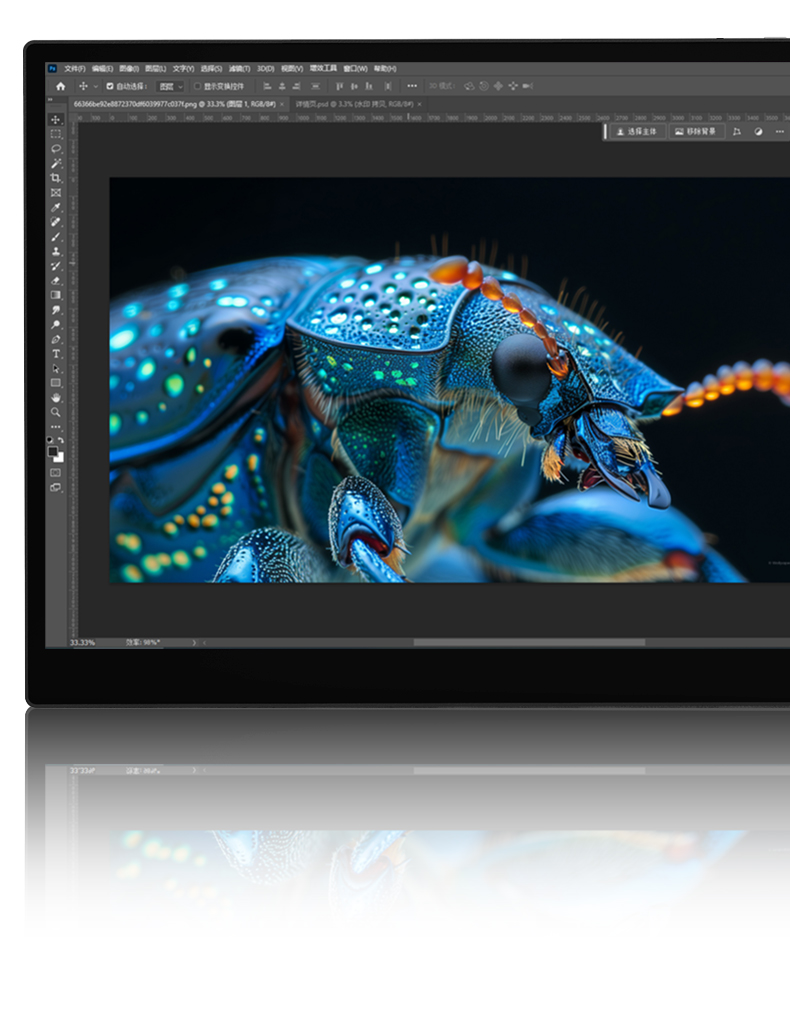This screenshot has width=790, height=1024.
Task: Toggle Quick Mask mode icon
Action: [x=55, y=472]
